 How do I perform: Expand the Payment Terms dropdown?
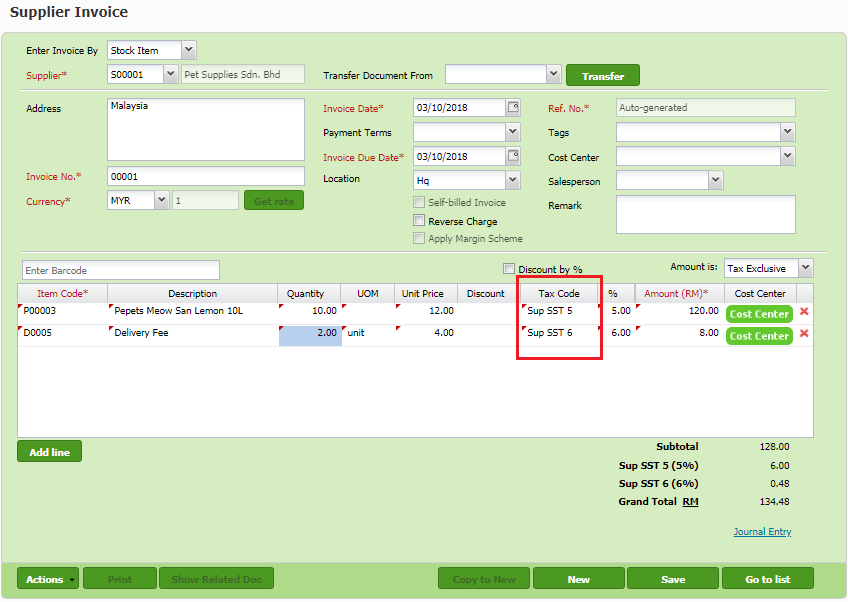coord(513,132)
